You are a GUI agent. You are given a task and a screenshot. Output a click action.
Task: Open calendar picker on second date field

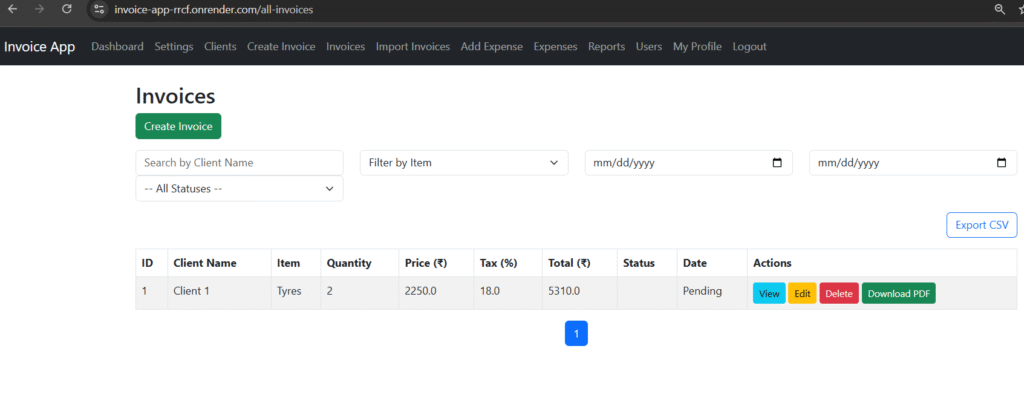1001,163
